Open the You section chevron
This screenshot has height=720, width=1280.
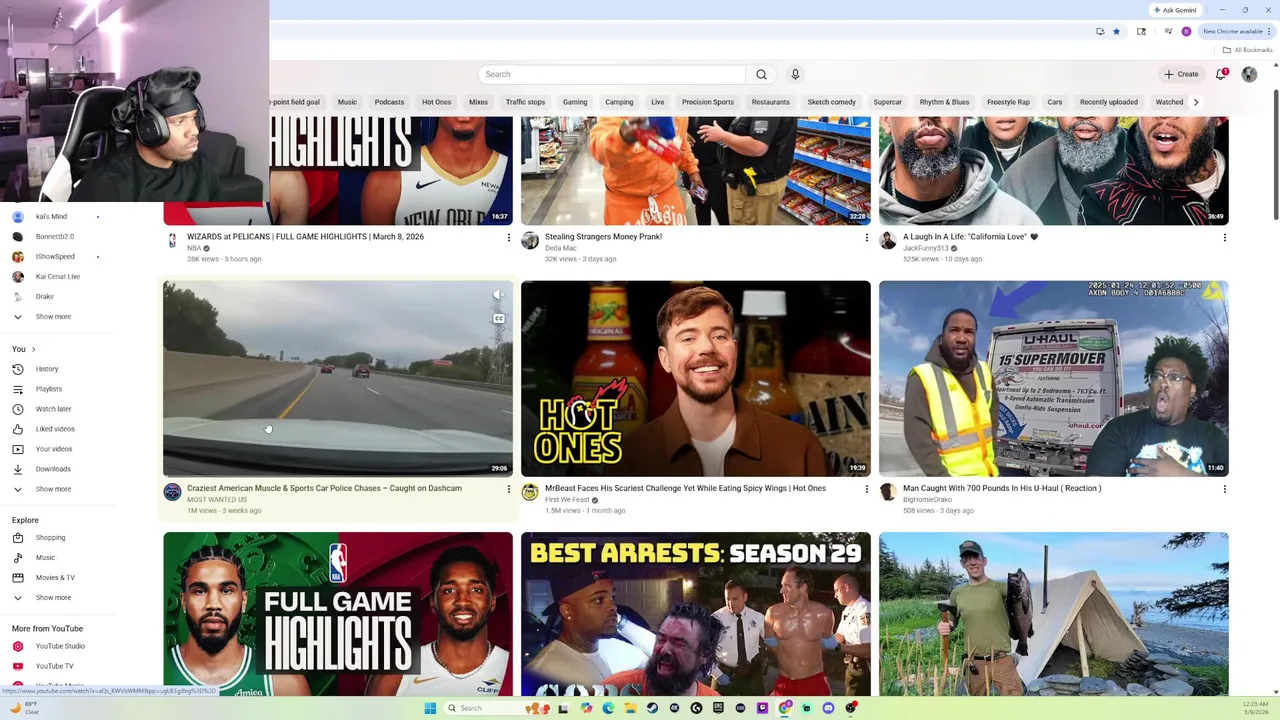point(33,349)
